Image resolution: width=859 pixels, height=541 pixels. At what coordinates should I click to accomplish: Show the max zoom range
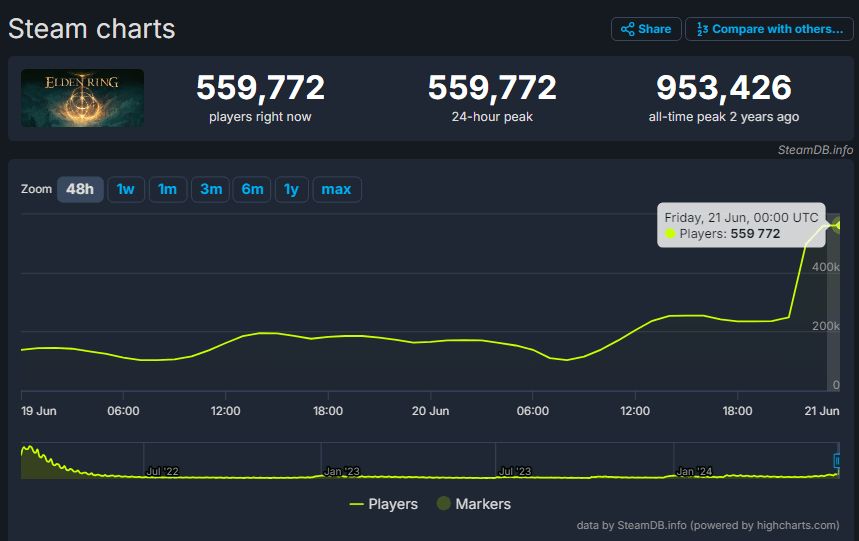[336, 189]
